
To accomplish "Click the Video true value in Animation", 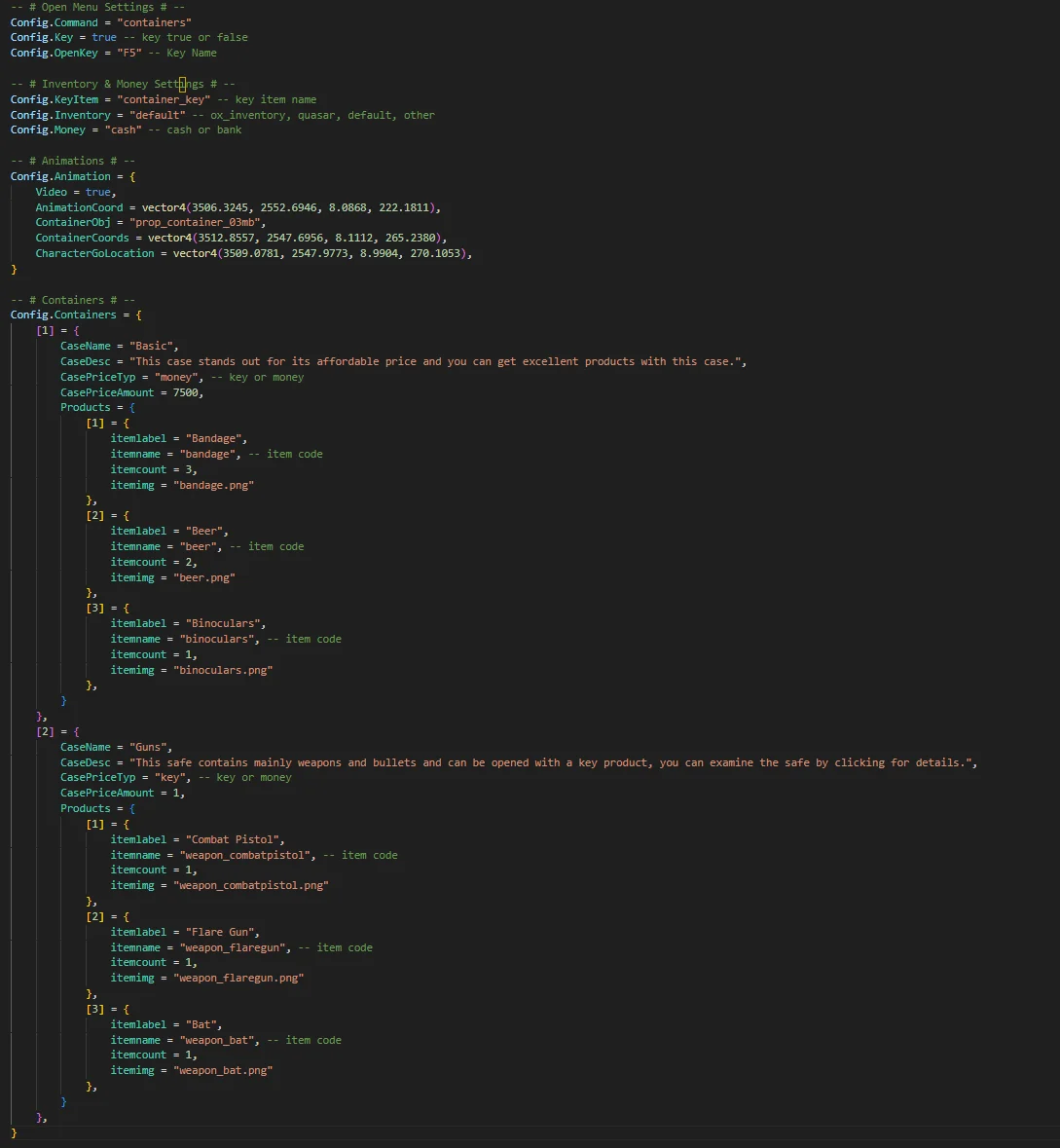I will point(98,192).
